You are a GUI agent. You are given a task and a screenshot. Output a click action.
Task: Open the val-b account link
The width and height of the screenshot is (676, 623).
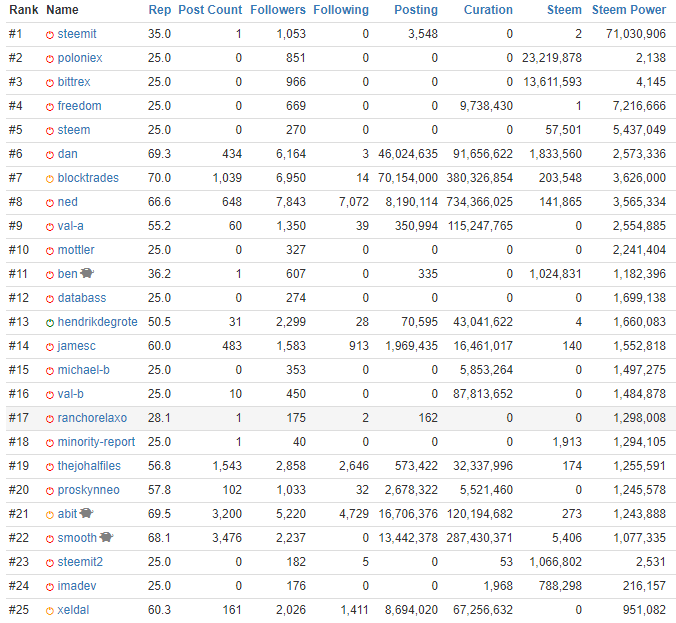[70, 394]
